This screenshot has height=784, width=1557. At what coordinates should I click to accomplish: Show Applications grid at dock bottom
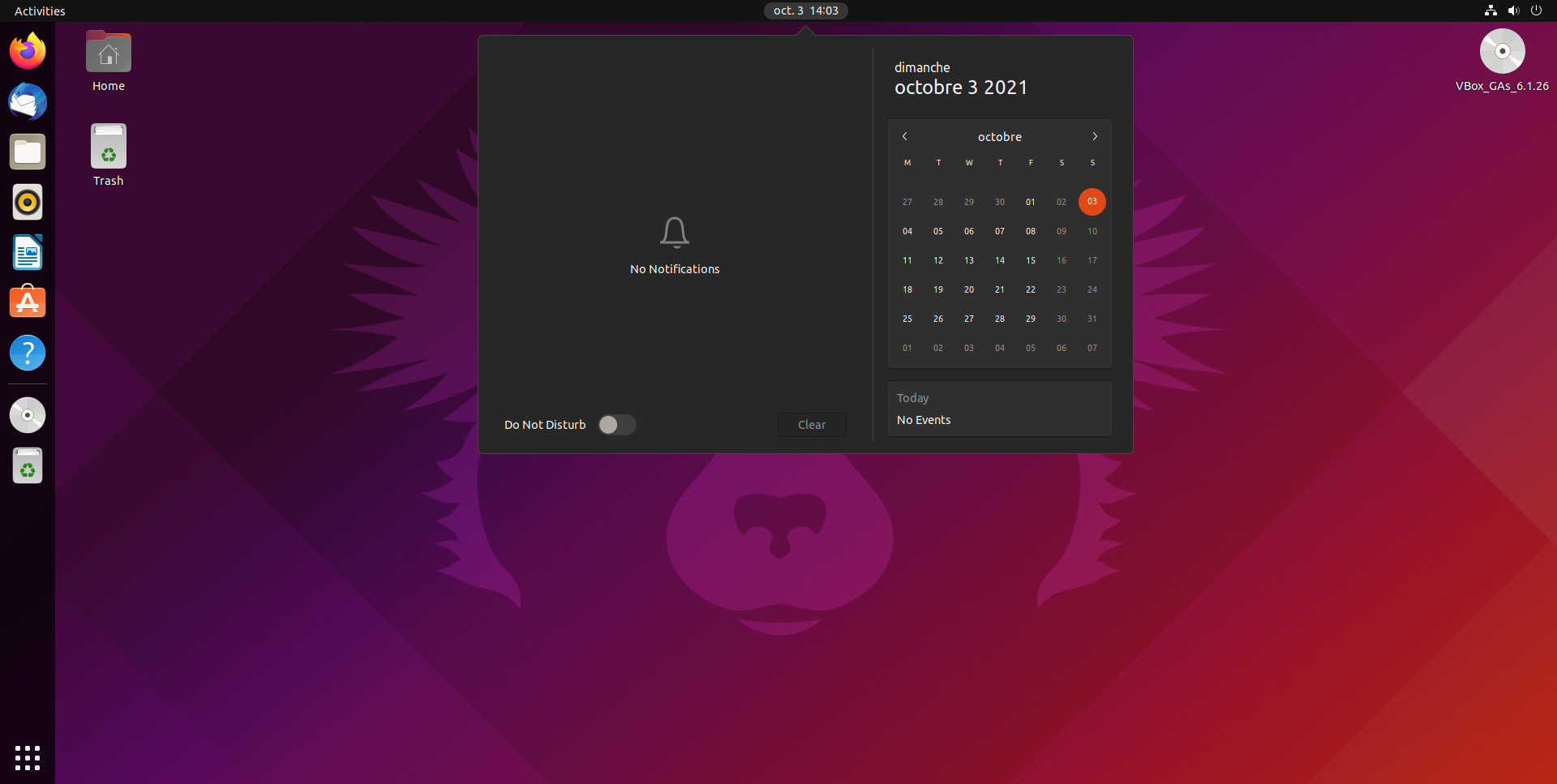[x=28, y=757]
